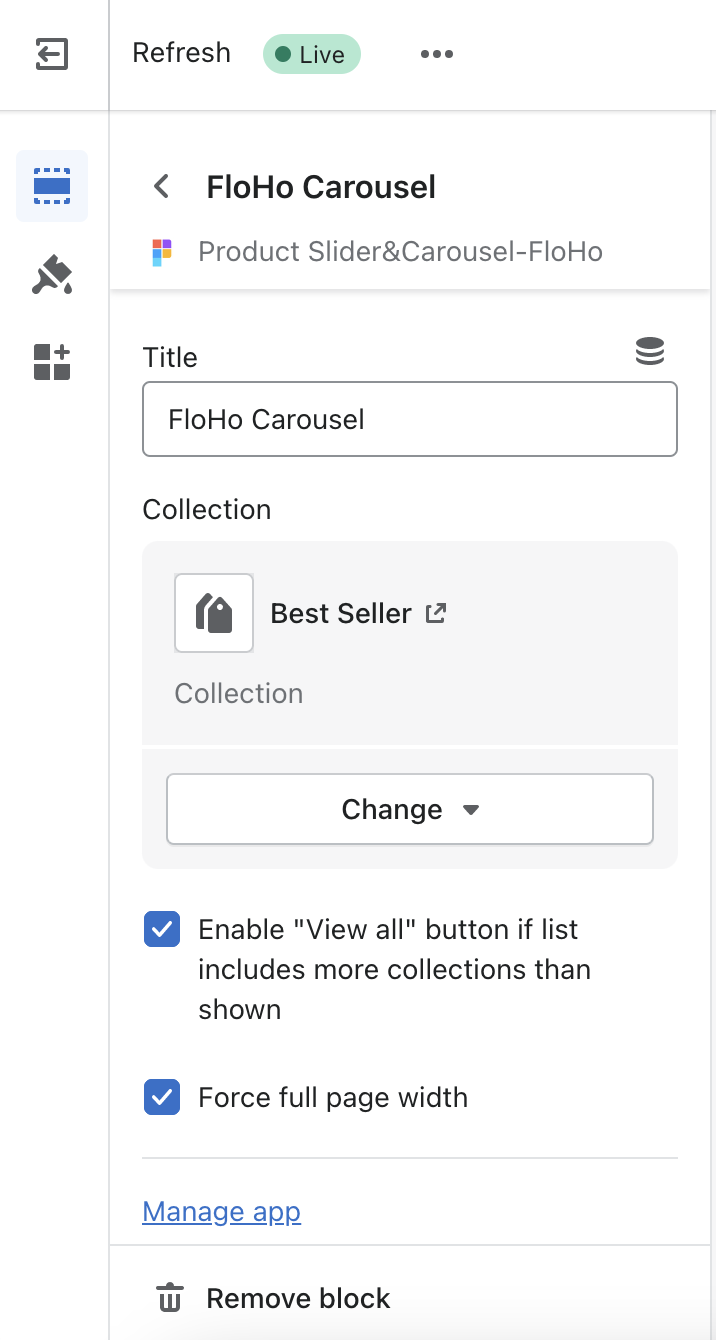Click the exit editor icon
Image resolution: width=716 pixels, height=1340 pixels.
[51, 54]
